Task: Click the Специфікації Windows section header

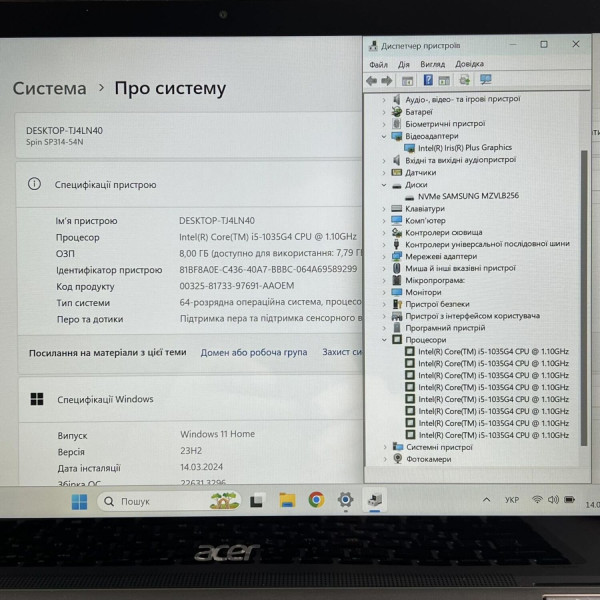Action: point(191,399)
